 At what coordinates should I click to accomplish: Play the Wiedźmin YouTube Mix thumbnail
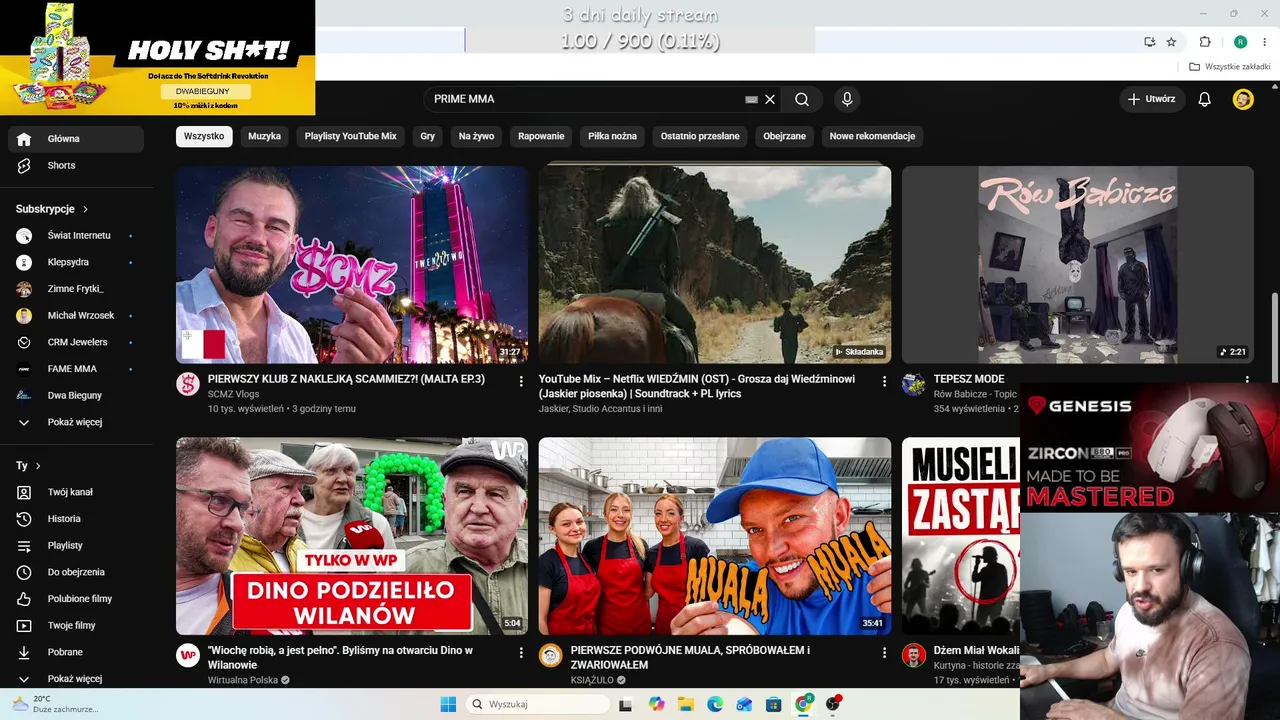click(715, 265)
